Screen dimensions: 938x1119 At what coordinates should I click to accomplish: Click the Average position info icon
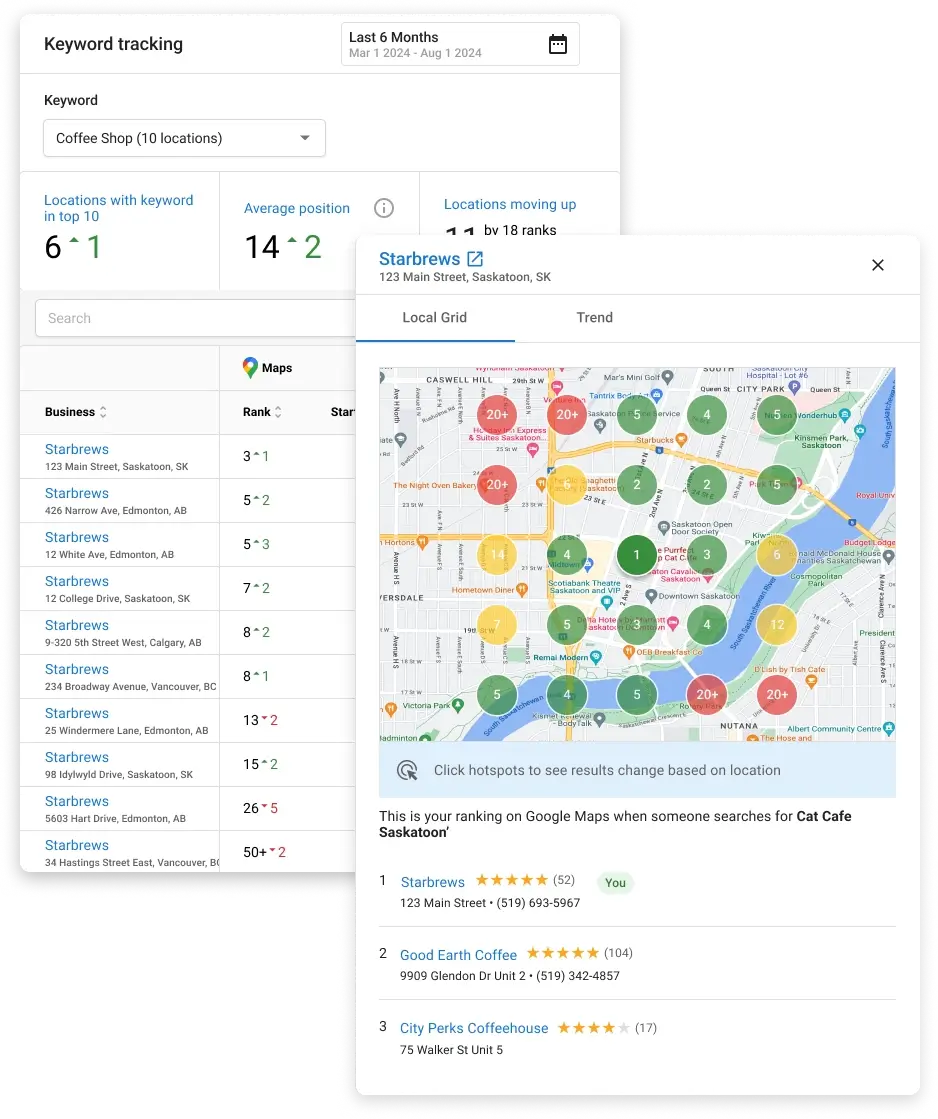[383, 208]
